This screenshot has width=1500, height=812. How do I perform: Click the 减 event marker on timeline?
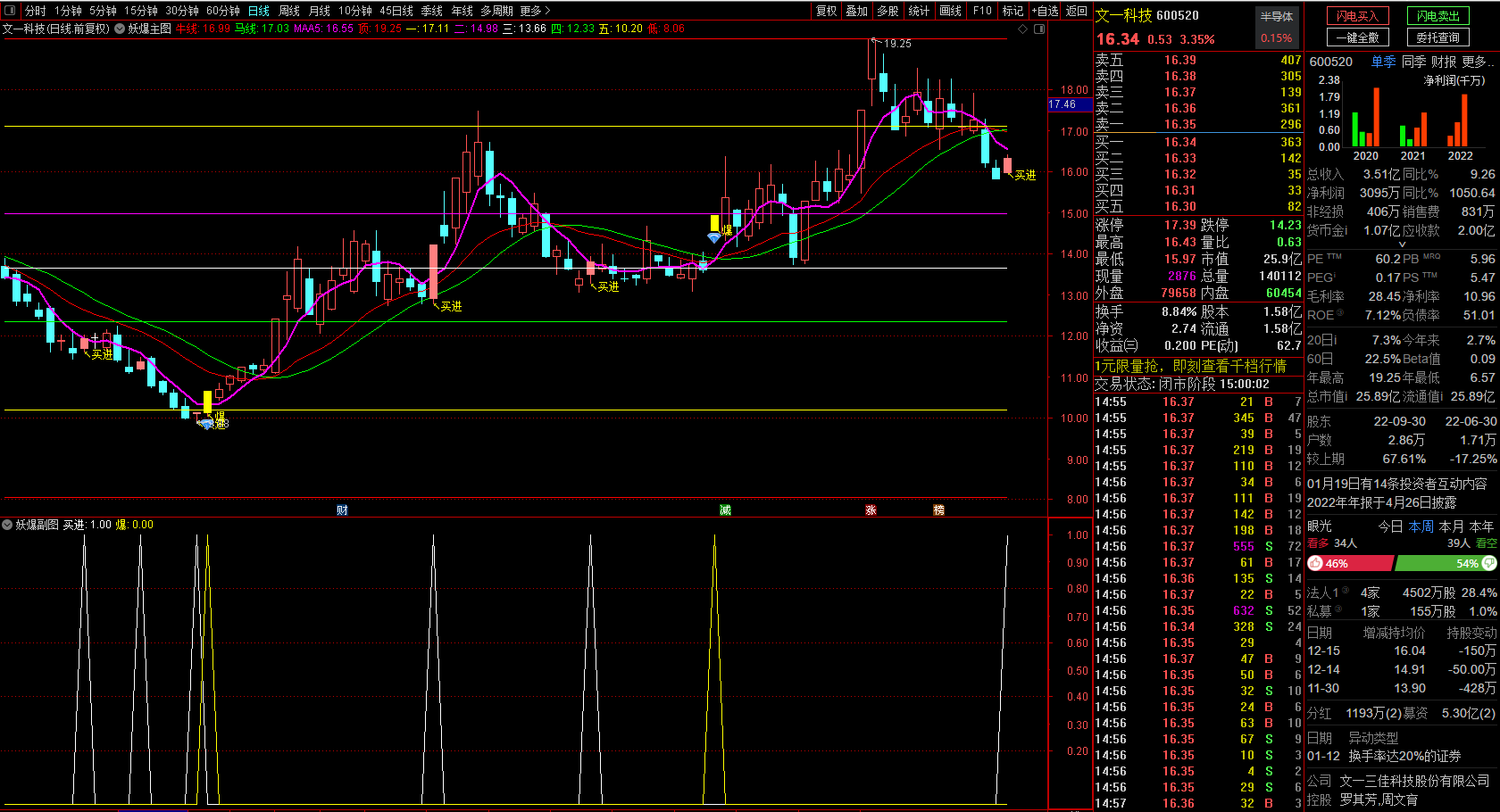click(x=725, y=510)
